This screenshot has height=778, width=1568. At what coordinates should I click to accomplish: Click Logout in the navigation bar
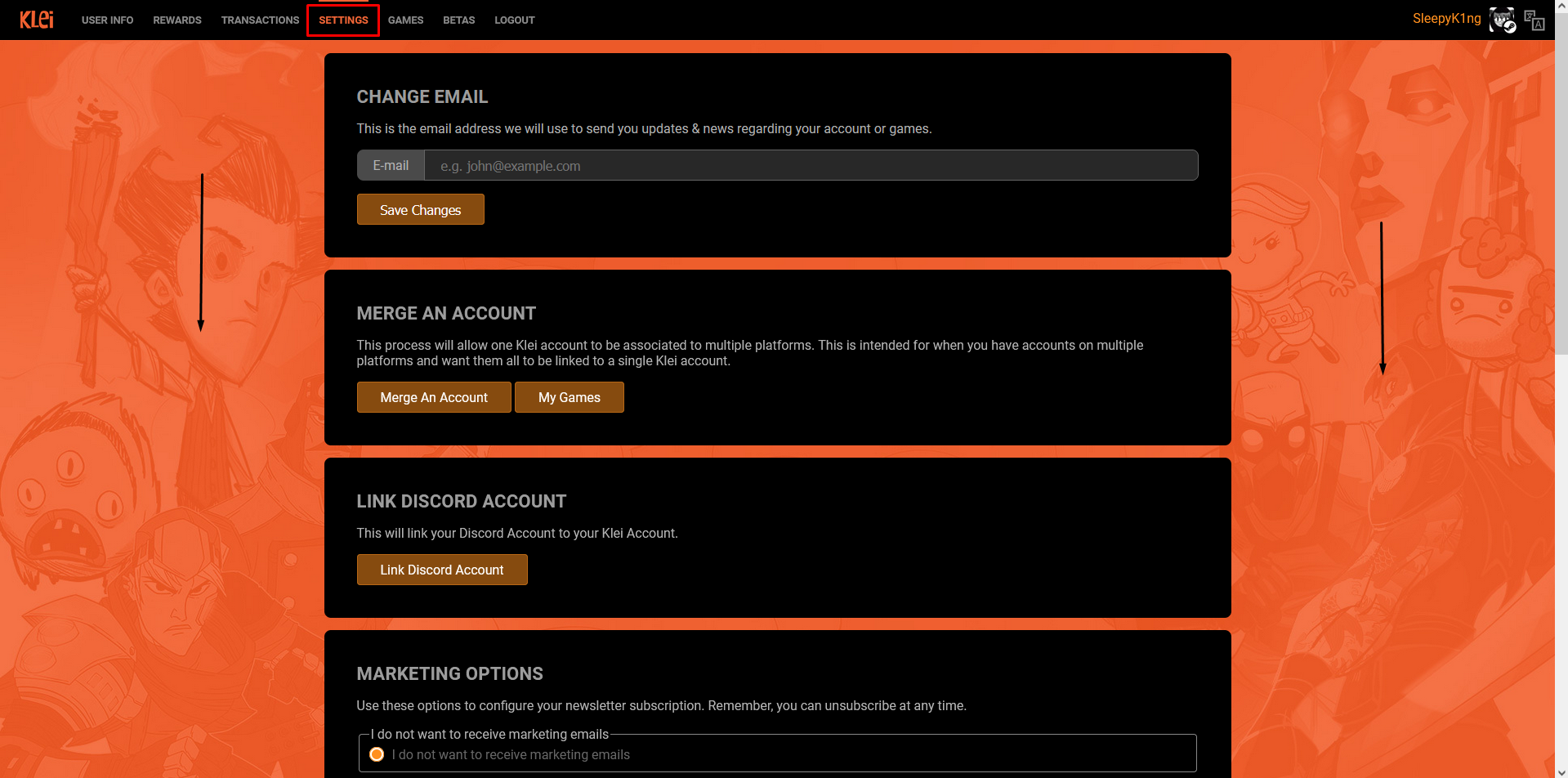pos(514,20)
